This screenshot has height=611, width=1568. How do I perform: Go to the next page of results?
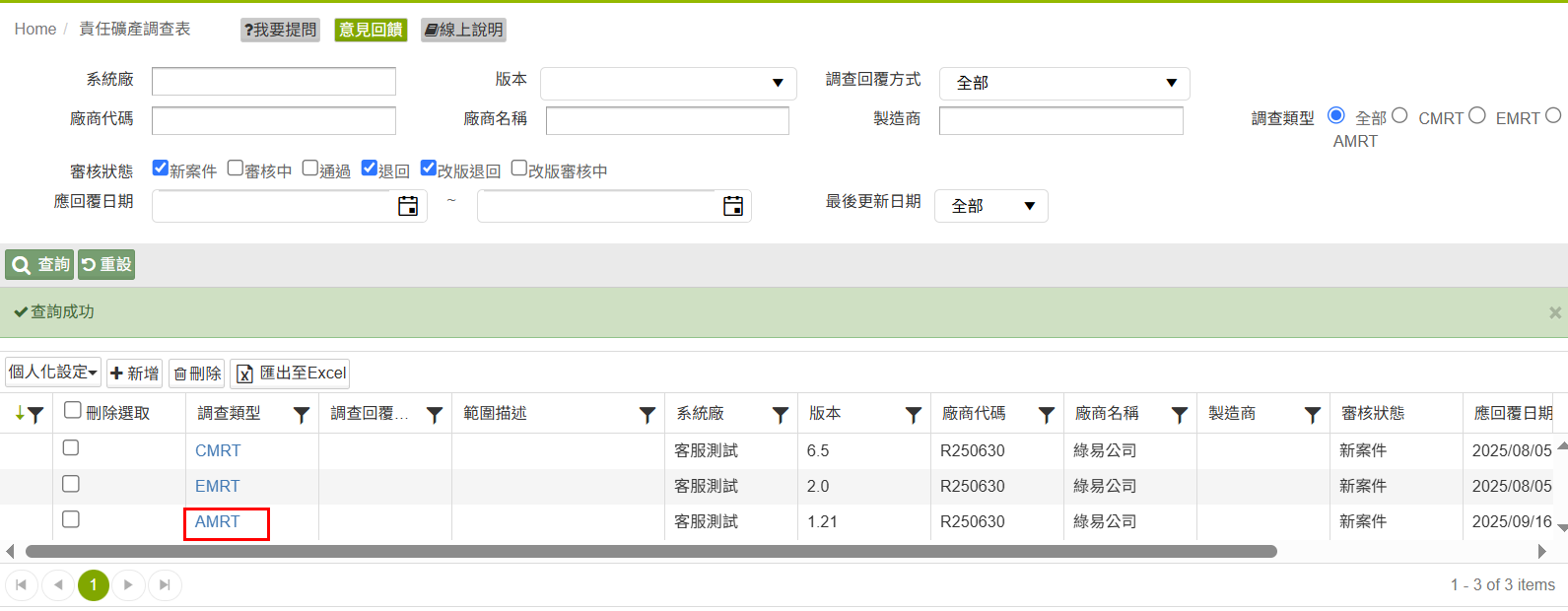[x=128, y=585]
